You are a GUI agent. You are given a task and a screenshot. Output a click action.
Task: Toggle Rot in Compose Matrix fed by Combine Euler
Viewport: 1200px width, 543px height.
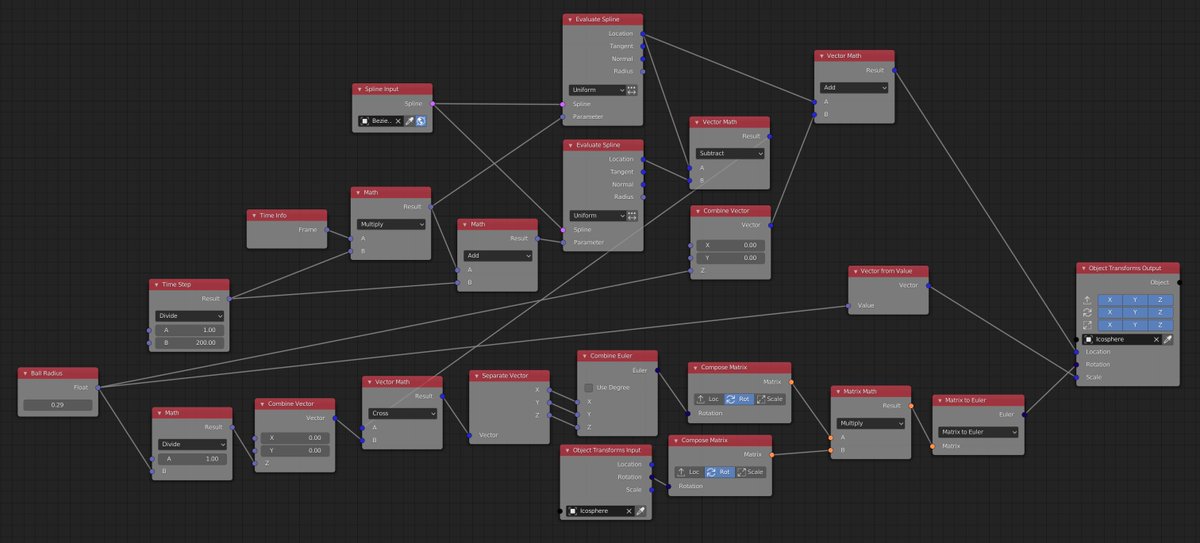(738, 399)
